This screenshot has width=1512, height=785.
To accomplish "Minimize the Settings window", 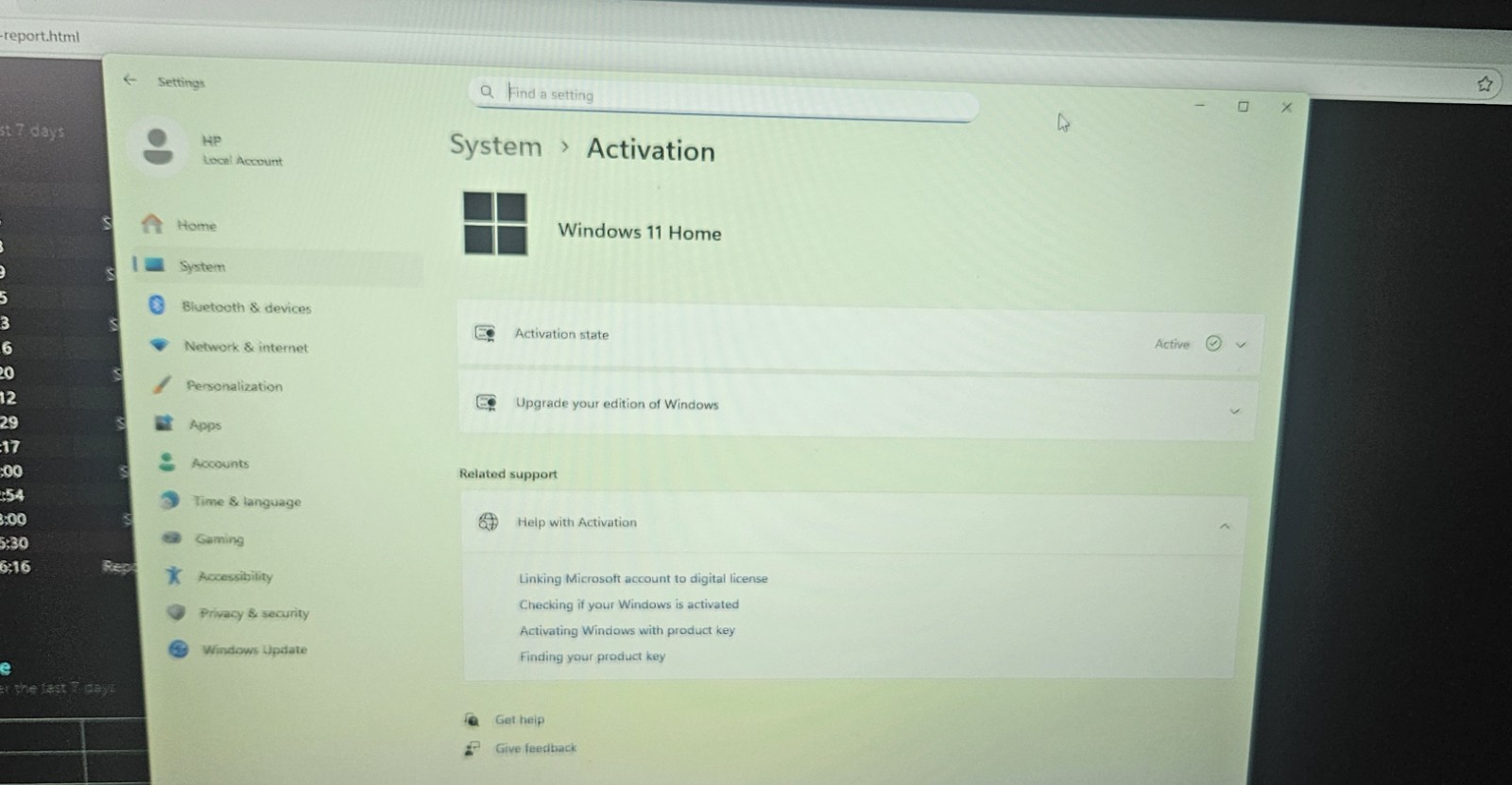I will tap(1199, 105).
